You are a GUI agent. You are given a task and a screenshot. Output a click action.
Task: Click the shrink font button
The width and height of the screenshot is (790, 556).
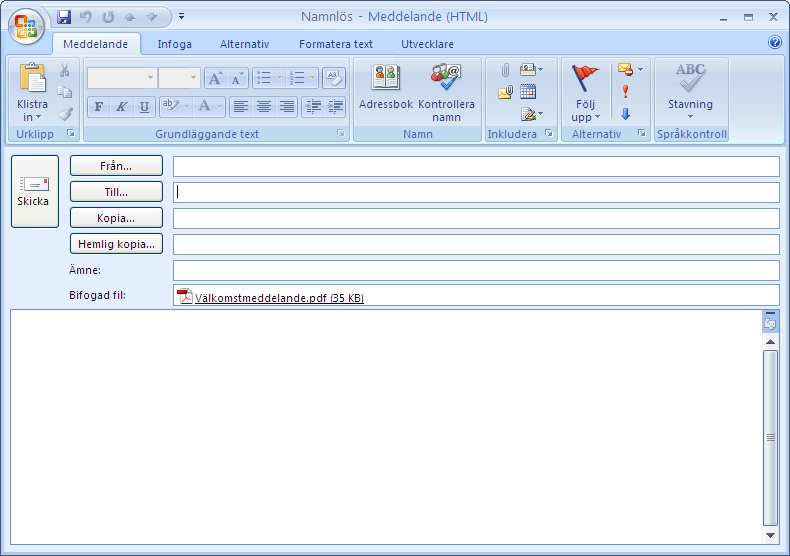(237, 78)
